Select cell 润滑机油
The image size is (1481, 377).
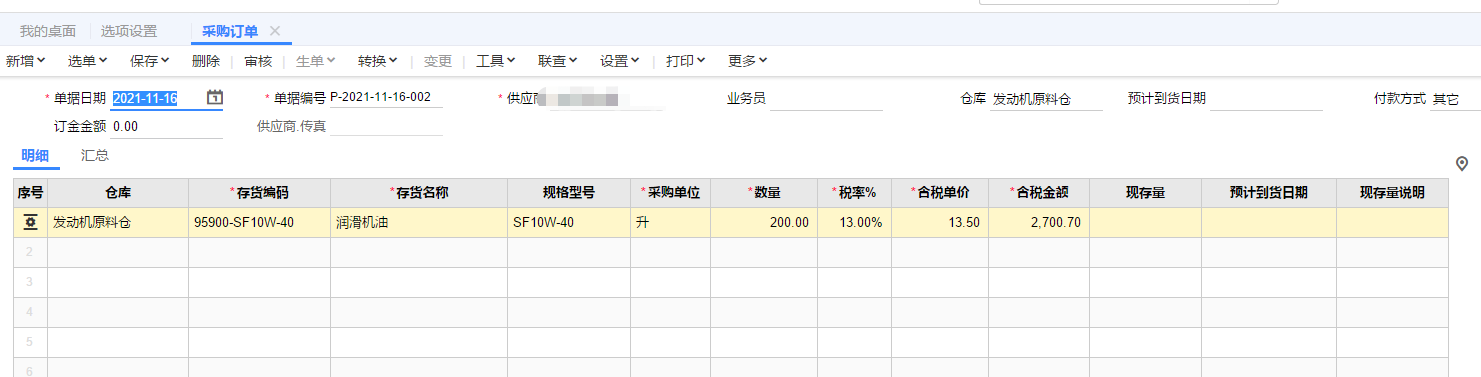click(x=419, y=222)
